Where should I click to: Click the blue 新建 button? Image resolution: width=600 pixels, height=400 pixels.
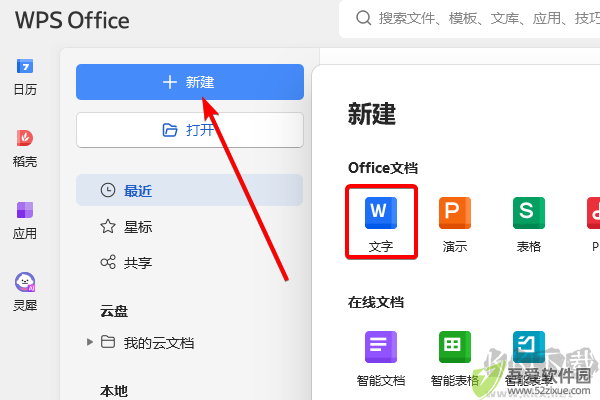point(190,82)
